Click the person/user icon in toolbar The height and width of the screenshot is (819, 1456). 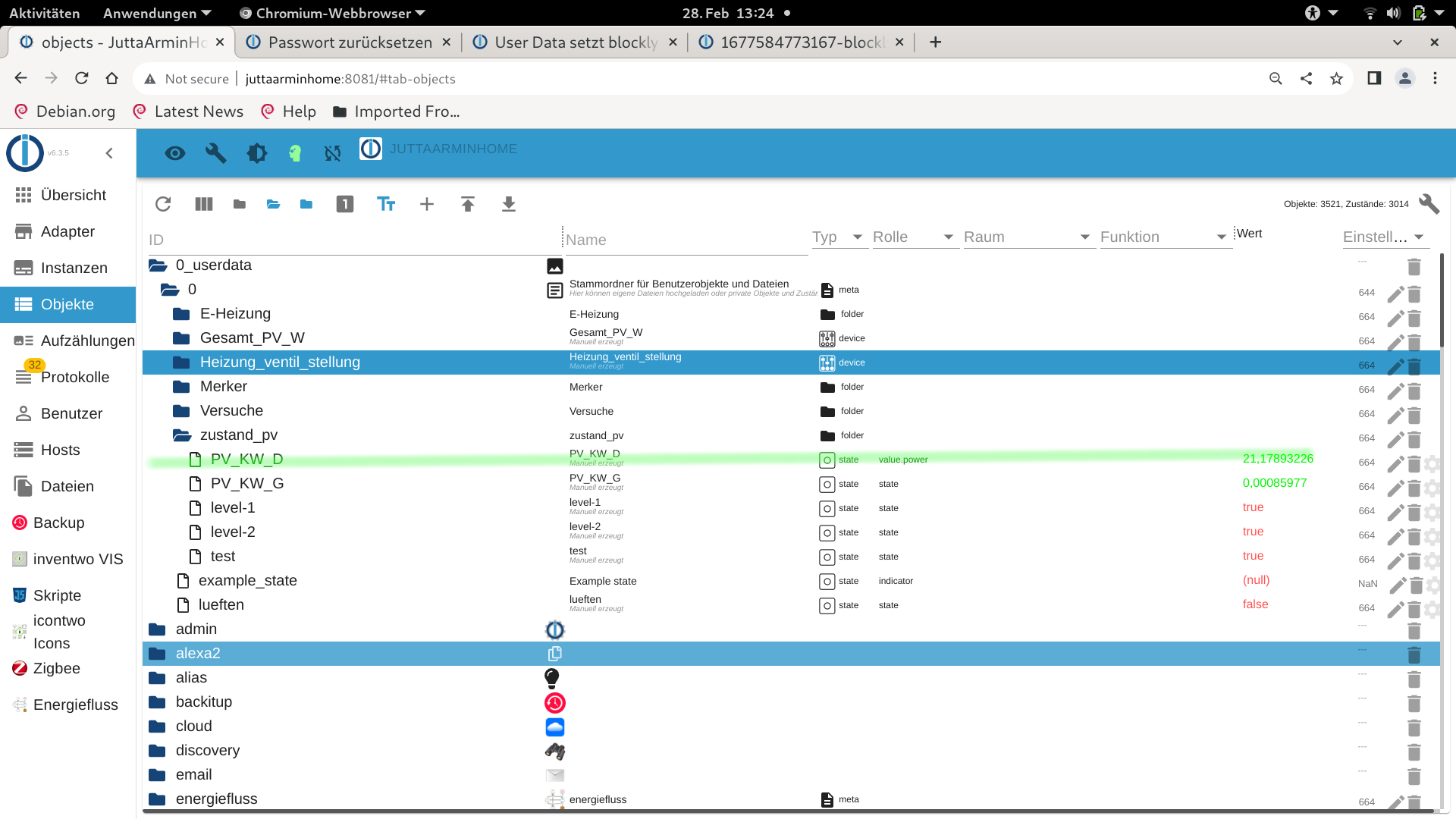click(1405, 78)
